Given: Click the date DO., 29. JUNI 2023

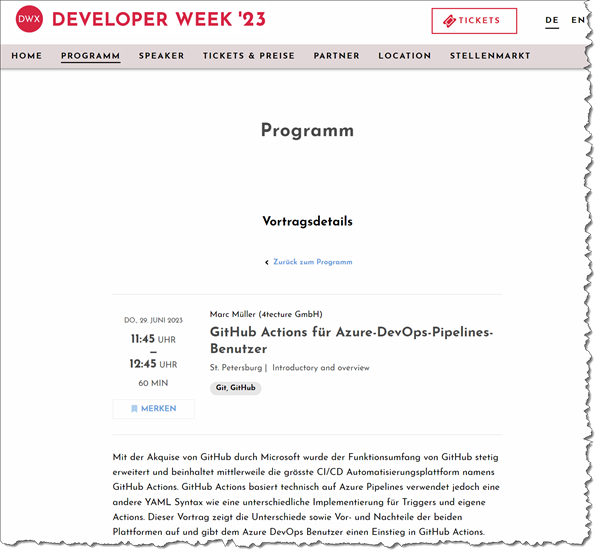Looking at the screenshot, I should (x=153, y=320).
